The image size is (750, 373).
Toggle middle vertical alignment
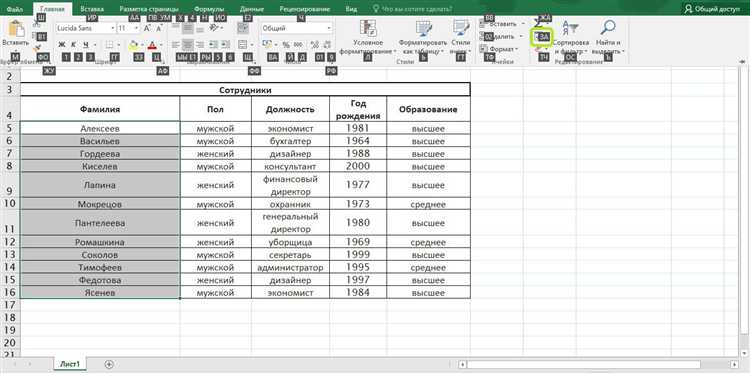(188, 29)
